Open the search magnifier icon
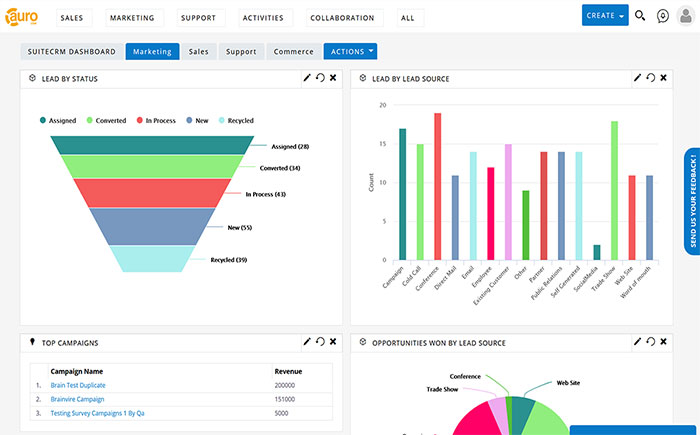 pyautogui.click(x=640, y=16)
